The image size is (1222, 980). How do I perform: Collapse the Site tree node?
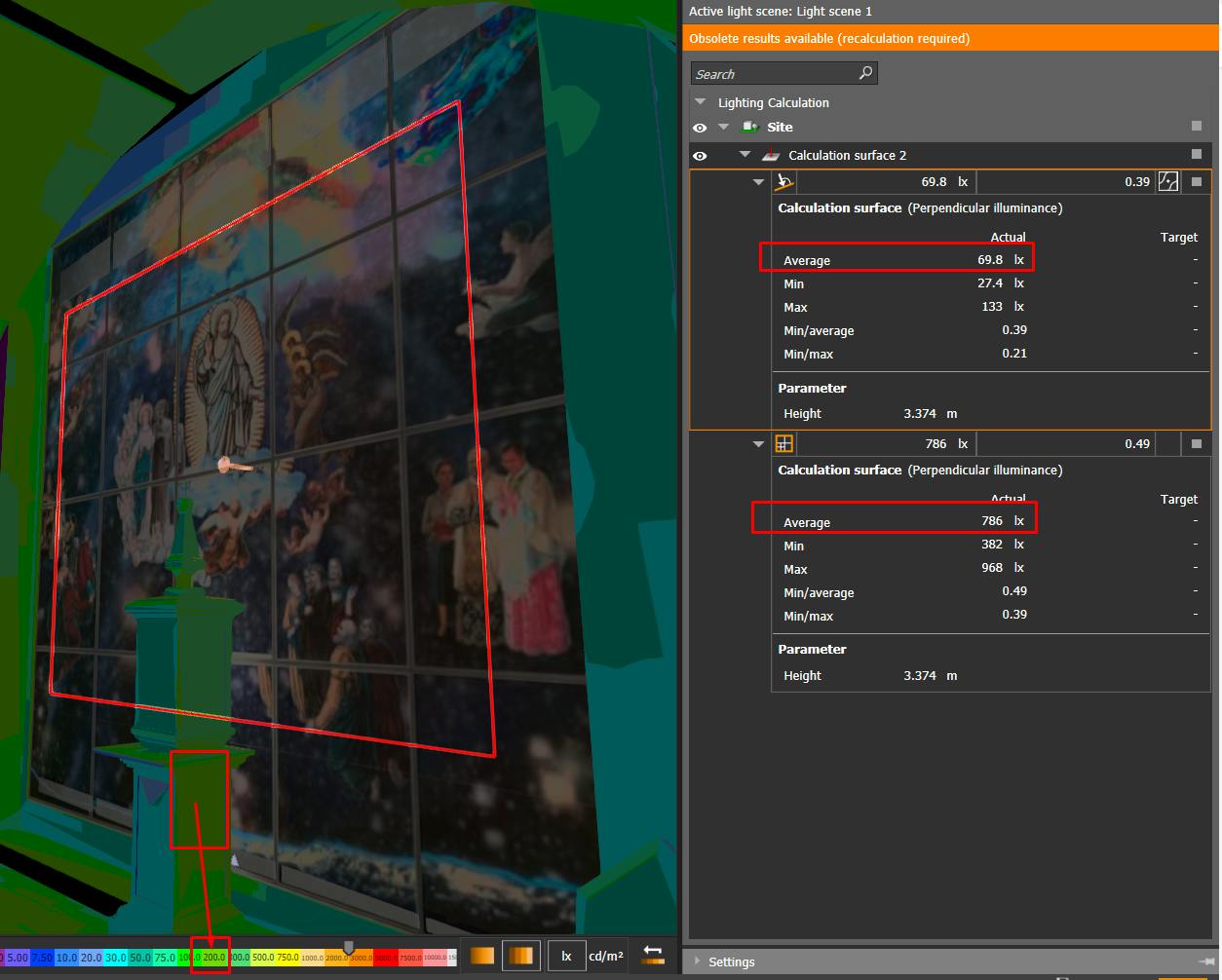click(723, 127)
